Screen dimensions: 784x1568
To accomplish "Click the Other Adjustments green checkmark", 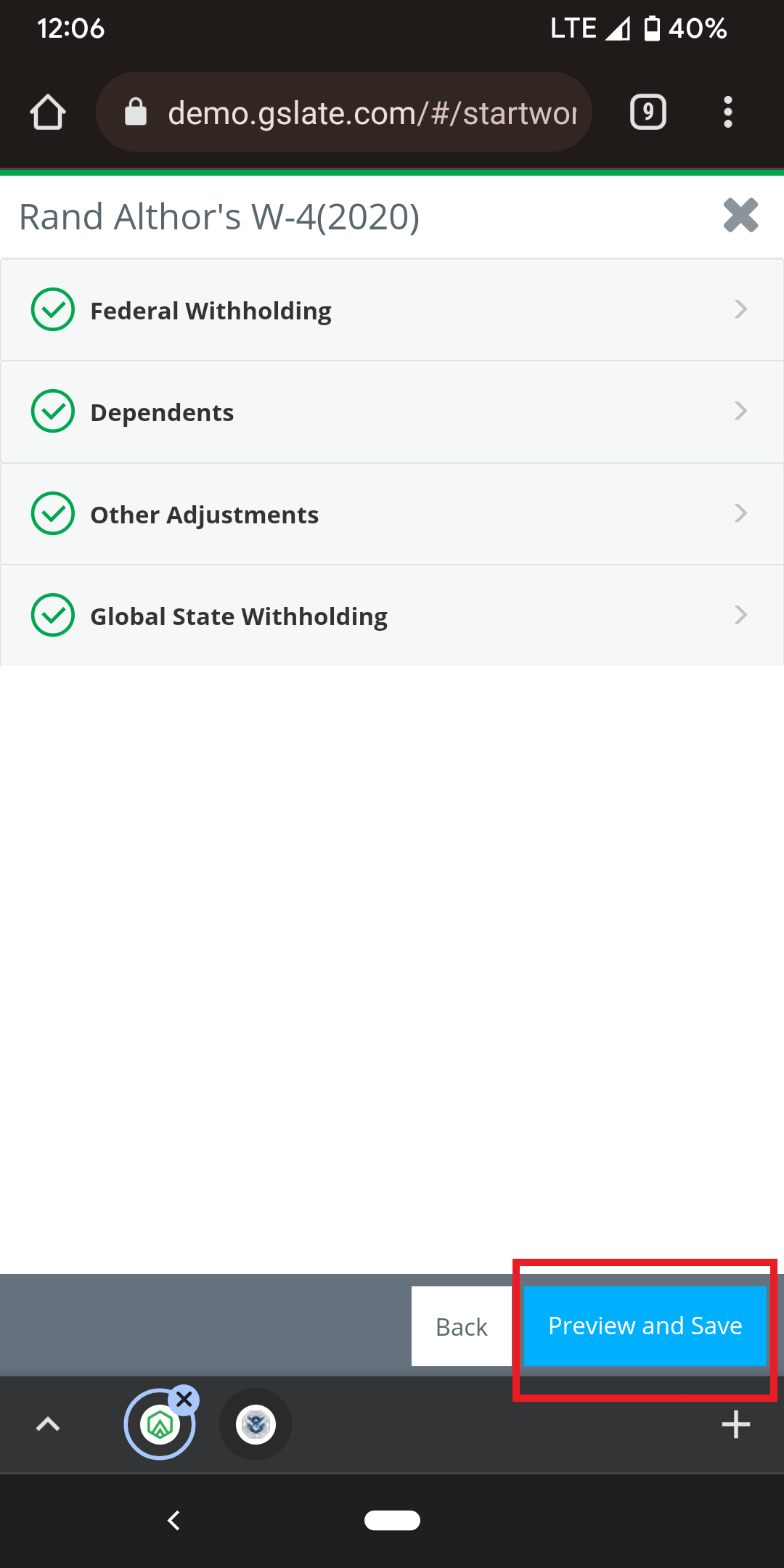I will (x=53, y=513).
